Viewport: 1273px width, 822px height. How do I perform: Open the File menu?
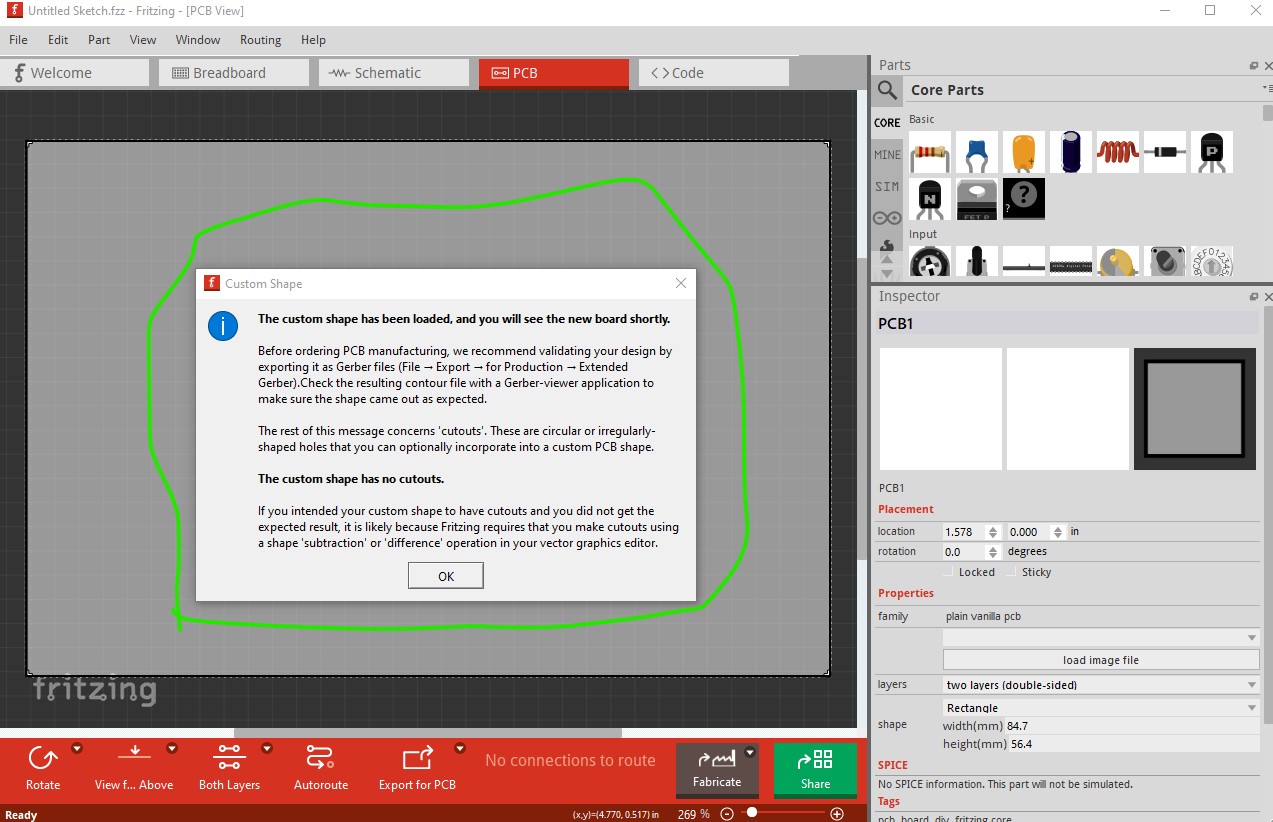pyautogui.click(x=19, y=40)
